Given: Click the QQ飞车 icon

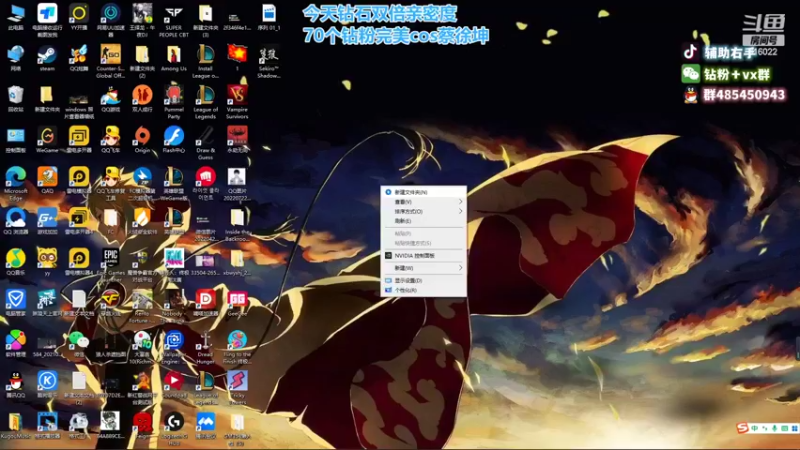Looking at the screenshot, I should click(x=110, y=140).
